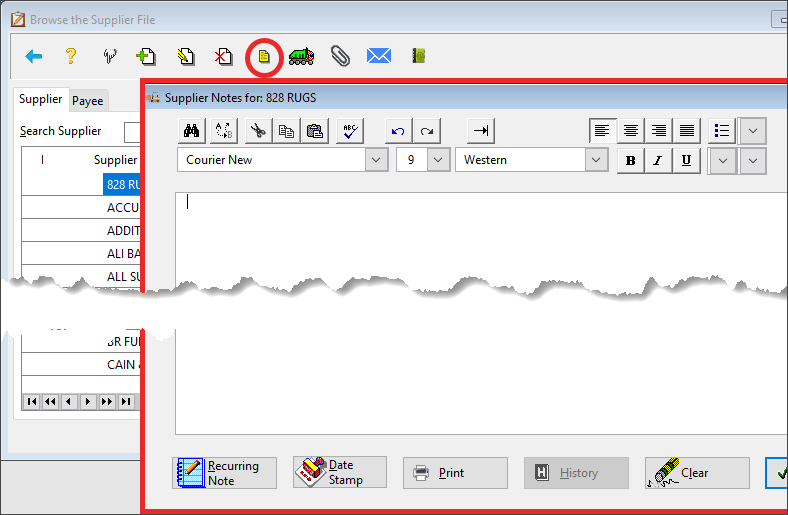The height and width of the screenshot is (515, 788).
Task: Click the copy icon in notes toolbar
Action: (286, 131)
